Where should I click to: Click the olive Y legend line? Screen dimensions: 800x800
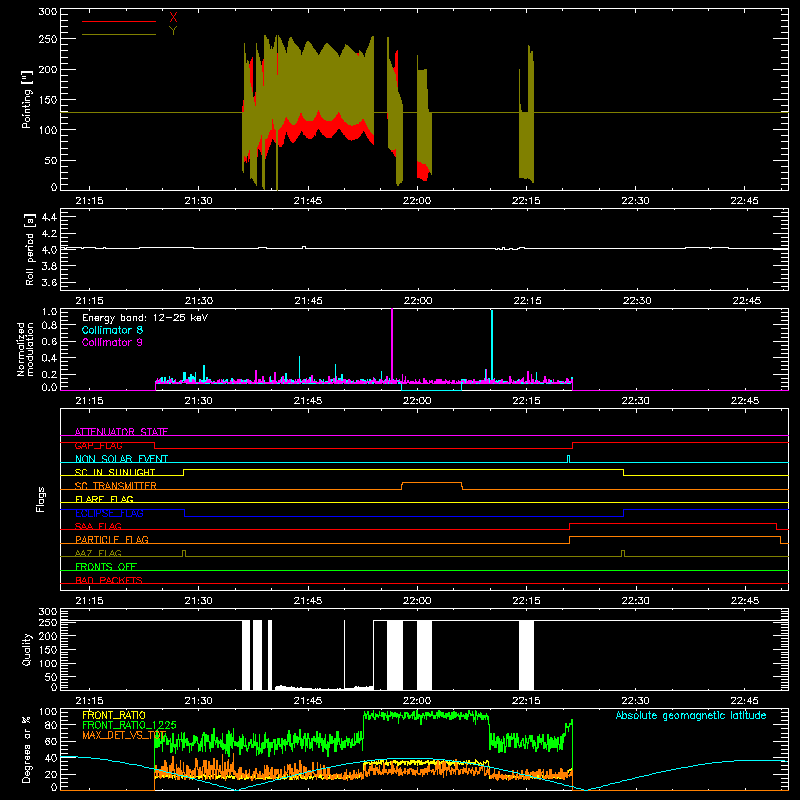(119, 35)
